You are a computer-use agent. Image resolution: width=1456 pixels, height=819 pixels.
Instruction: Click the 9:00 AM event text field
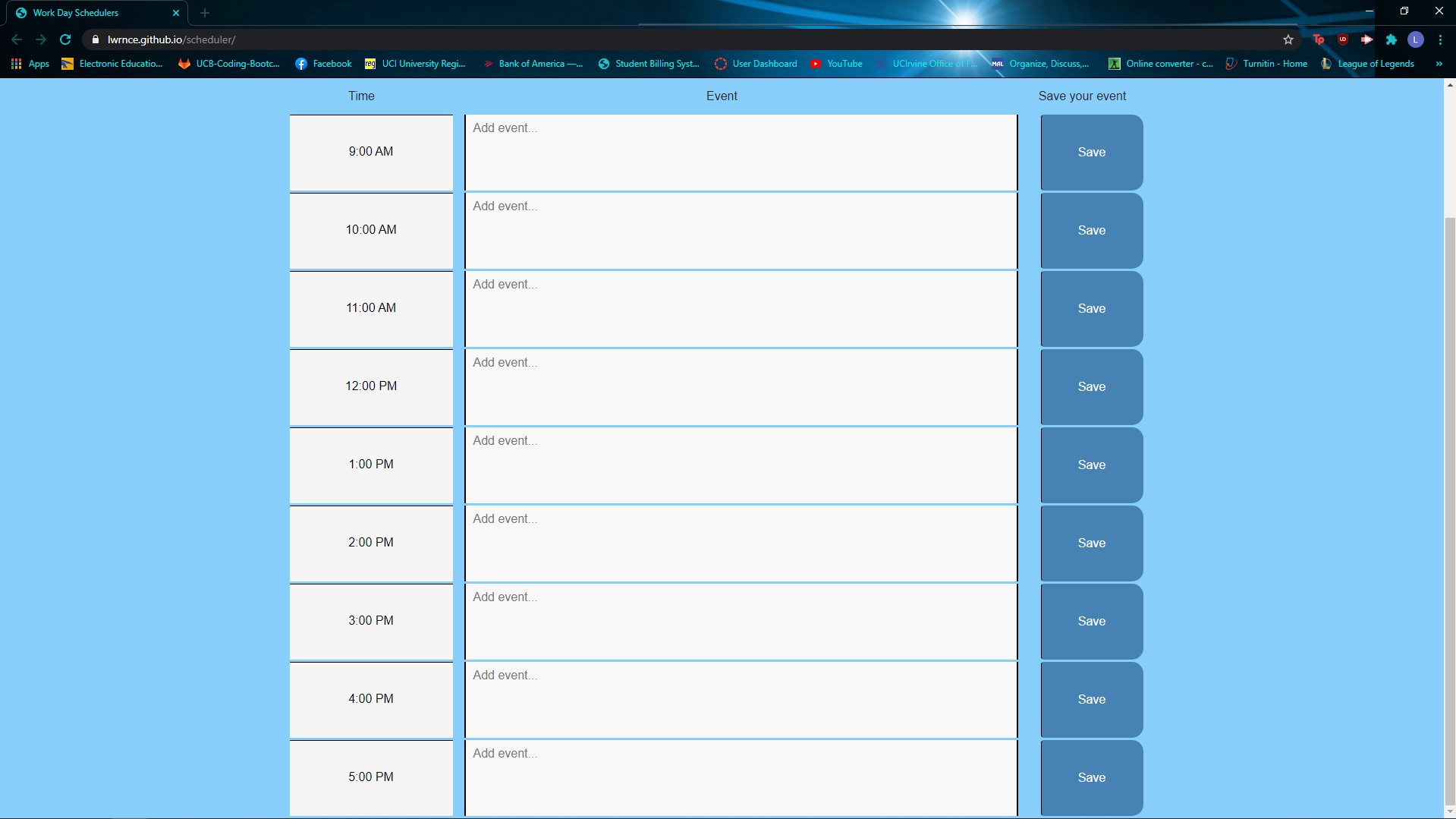741,153
